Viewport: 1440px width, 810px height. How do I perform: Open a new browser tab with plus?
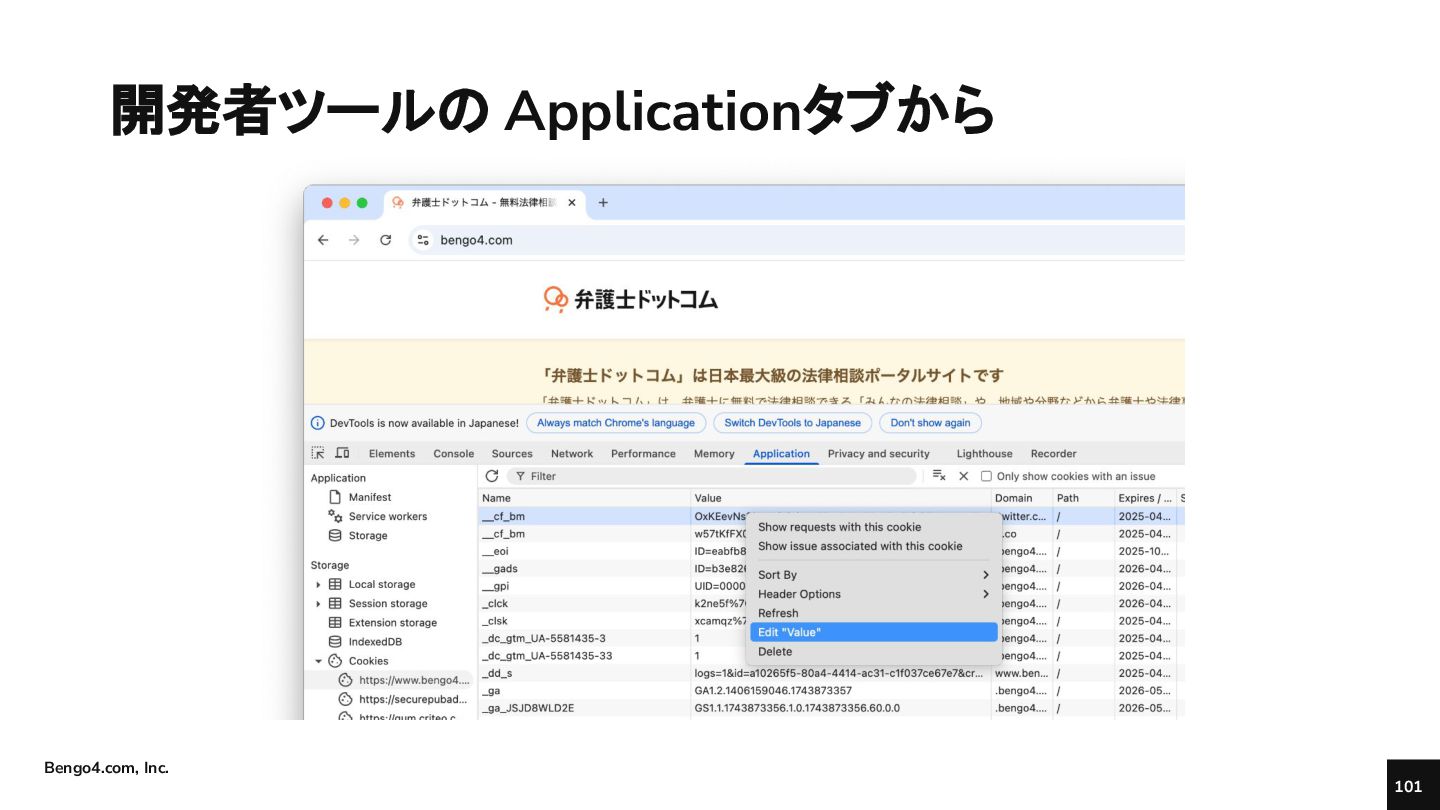click(603, 202)
